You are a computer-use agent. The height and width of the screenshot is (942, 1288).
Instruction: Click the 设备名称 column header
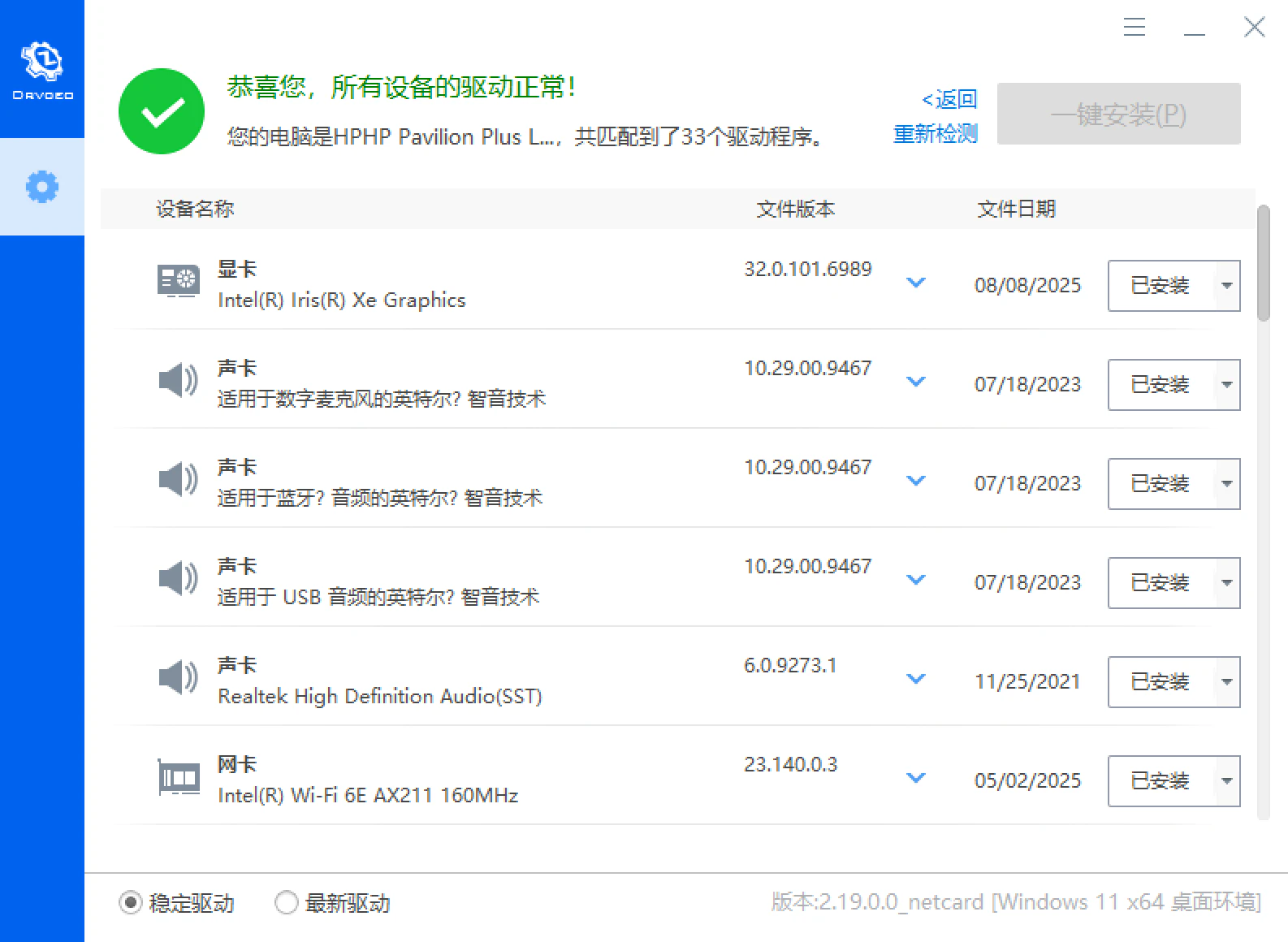[195, 209]
